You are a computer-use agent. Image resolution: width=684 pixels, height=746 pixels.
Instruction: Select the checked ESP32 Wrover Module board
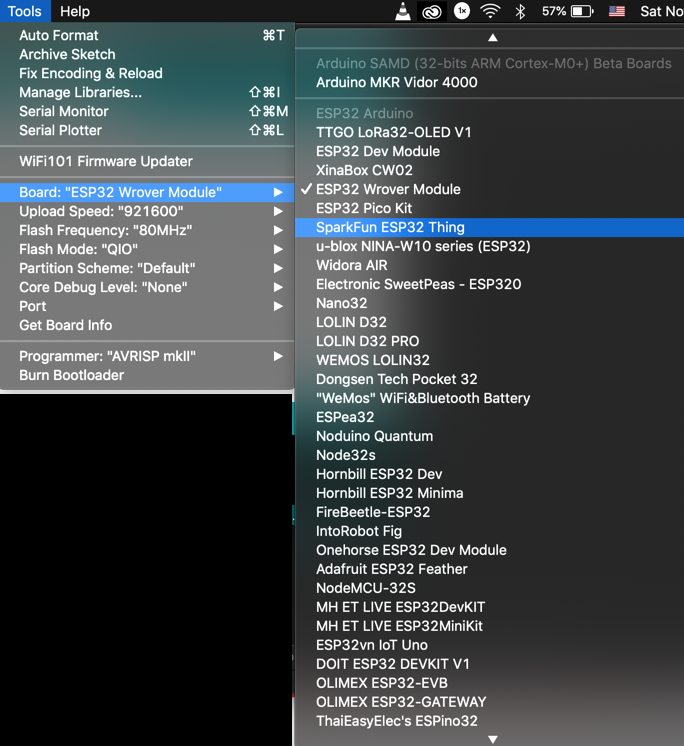coord(489,189)
